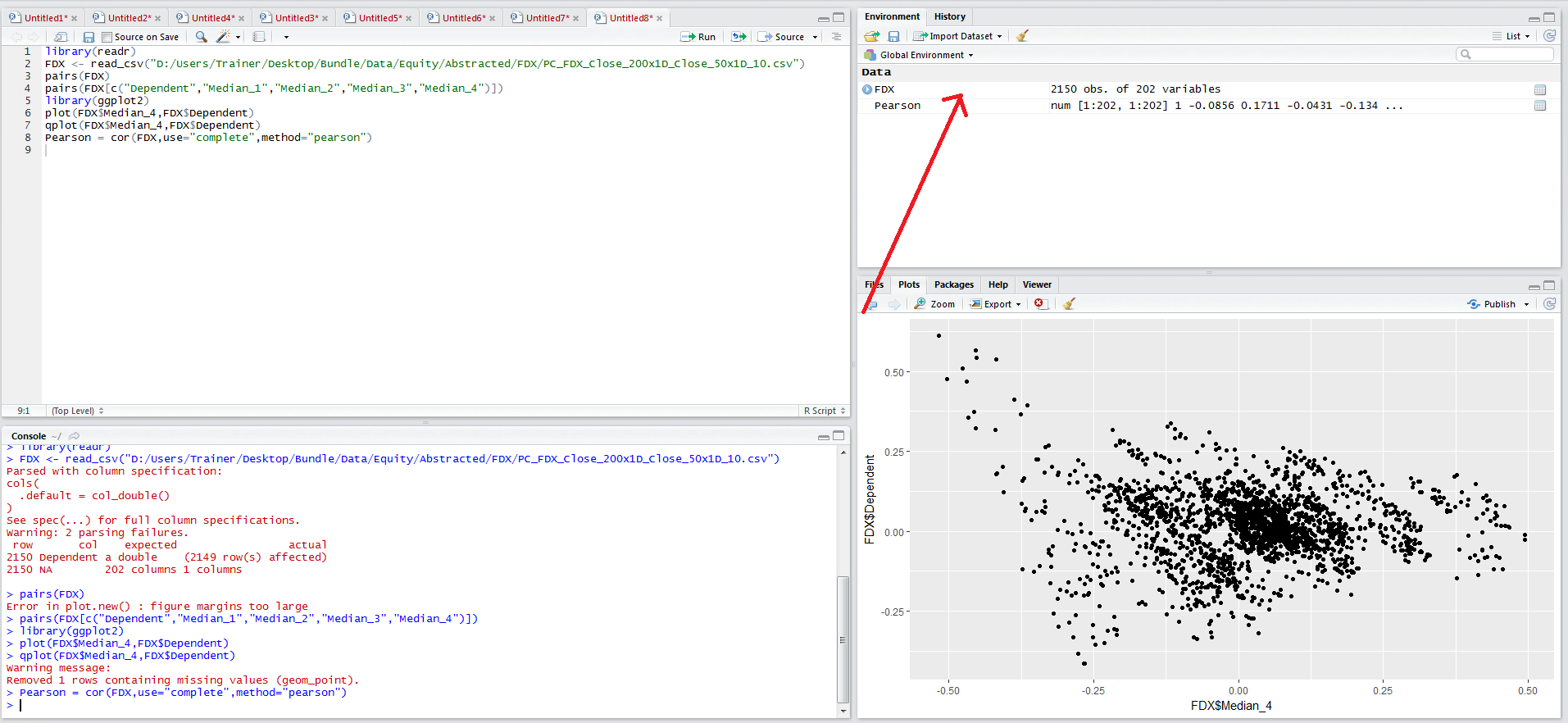Toggle Source on Save checkbox
The height and width of the screenshot is (723, 1568).
tap(107, 37)
